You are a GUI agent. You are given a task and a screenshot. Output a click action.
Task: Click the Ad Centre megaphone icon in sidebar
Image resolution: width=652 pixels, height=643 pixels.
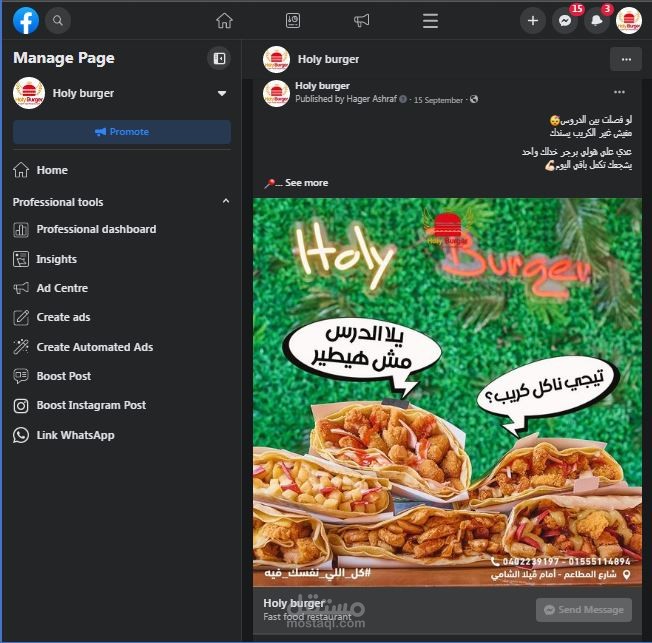[x=21, y=288]
